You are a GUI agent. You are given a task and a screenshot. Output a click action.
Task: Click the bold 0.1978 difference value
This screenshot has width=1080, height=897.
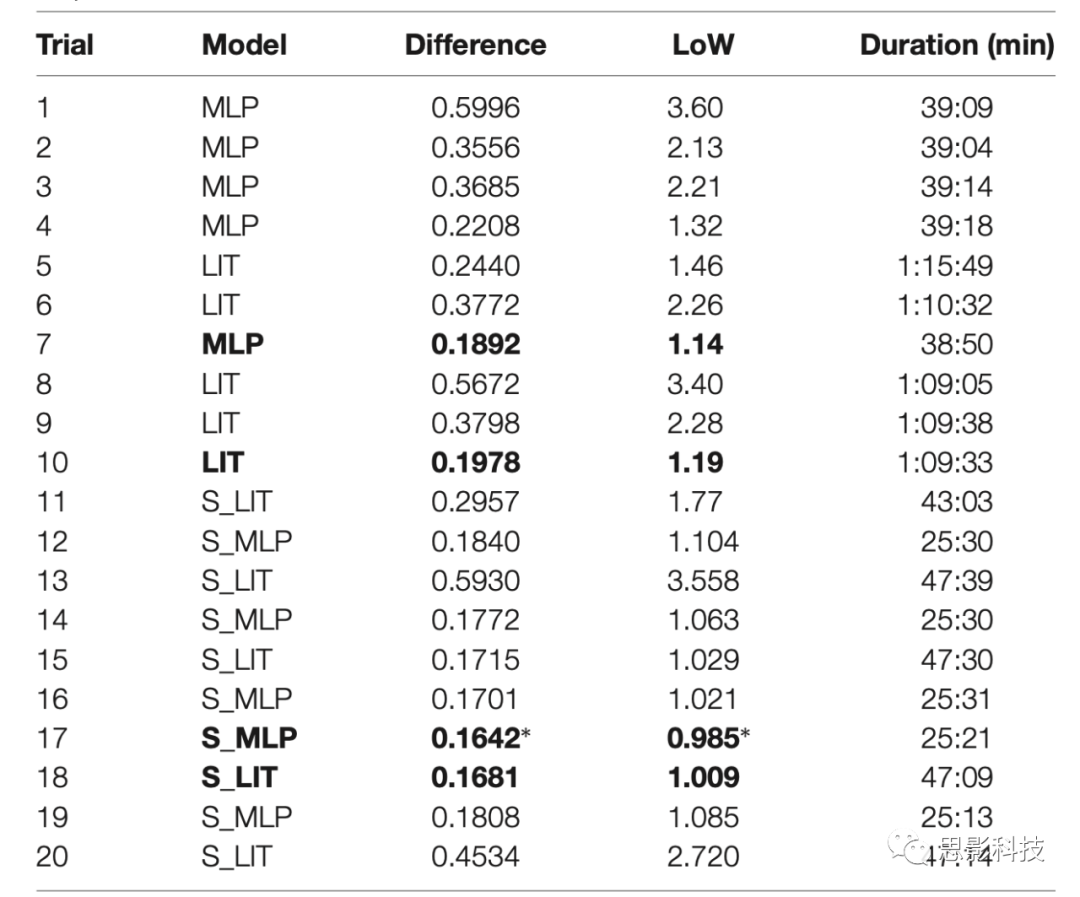tap(475, 462)
